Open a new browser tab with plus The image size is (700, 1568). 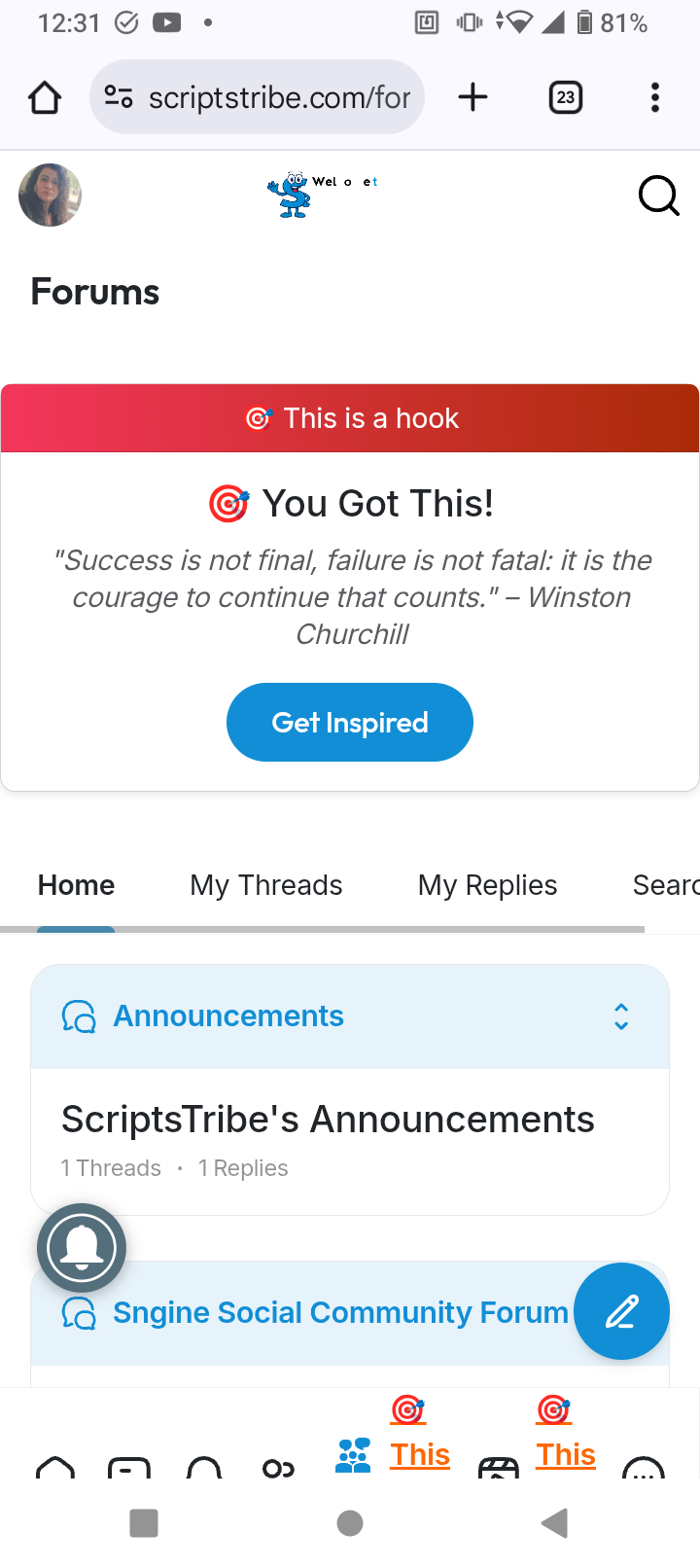point(472,97)
